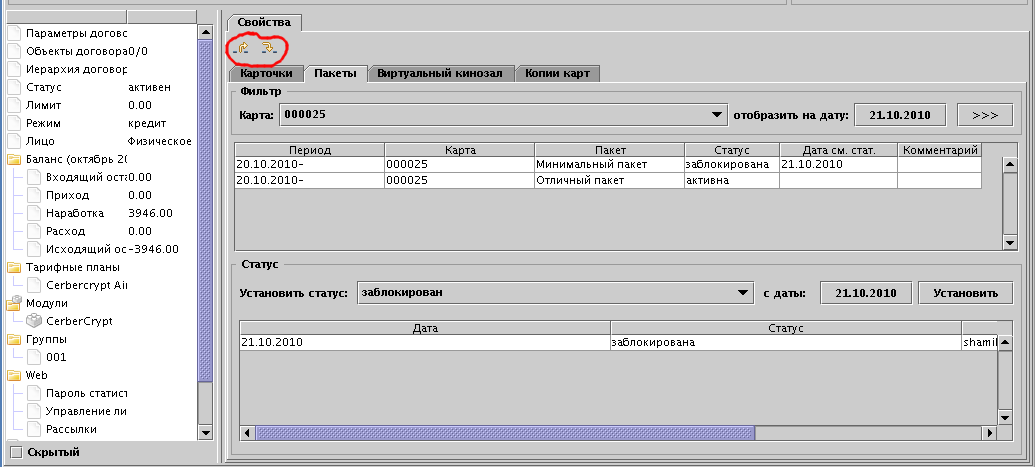Click the status table horizontal scrollbar thumb
The height and width of the screenshot is (467, 1035).
[505, 432]
